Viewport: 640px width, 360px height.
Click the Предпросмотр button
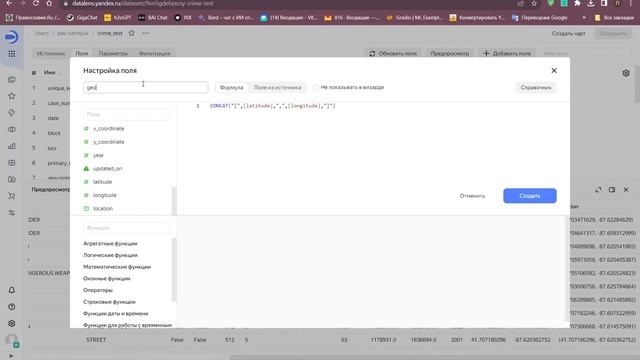point(449,53)
